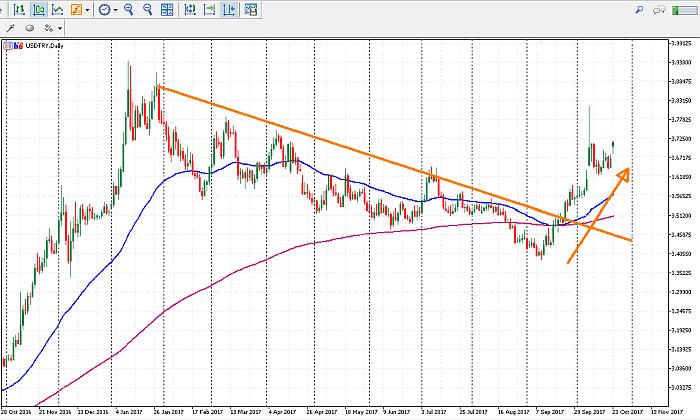Expand the periods dropdown arrow
This screenshot has height=420, width=700.
click(x=116, y=10)
